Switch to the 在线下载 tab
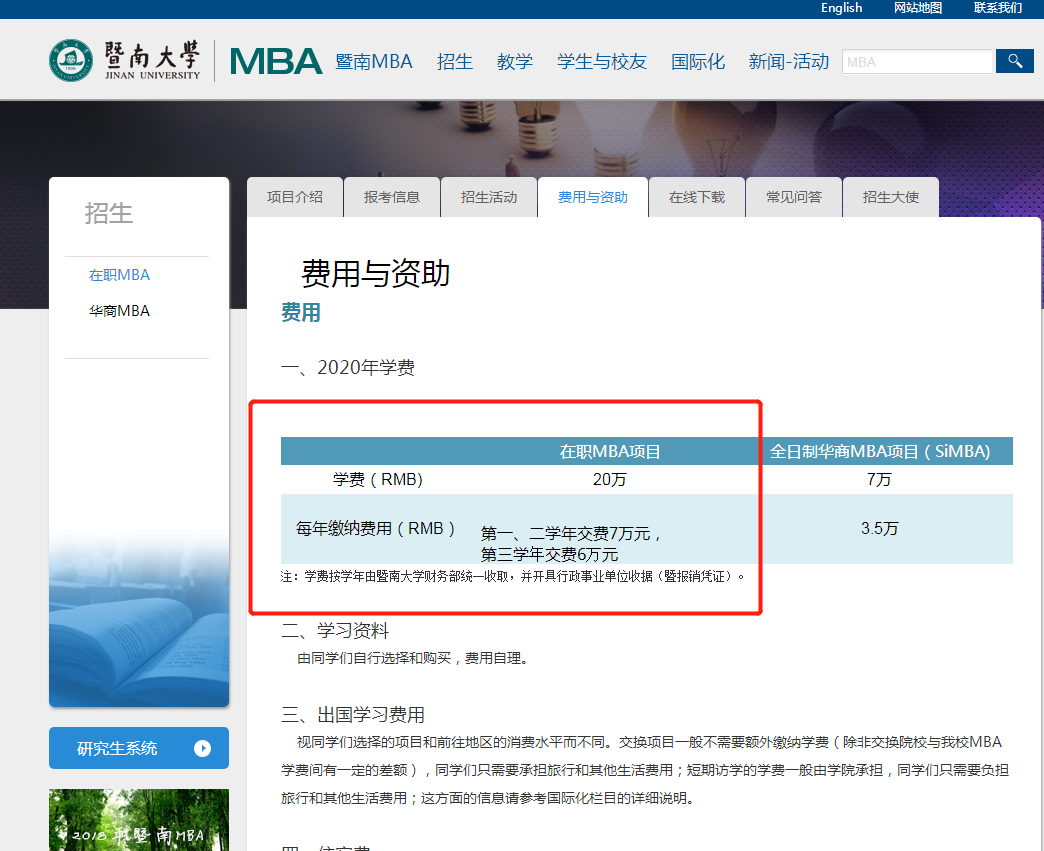Image resolution: width=1044 pixels, height=851 pixels. 697,197
